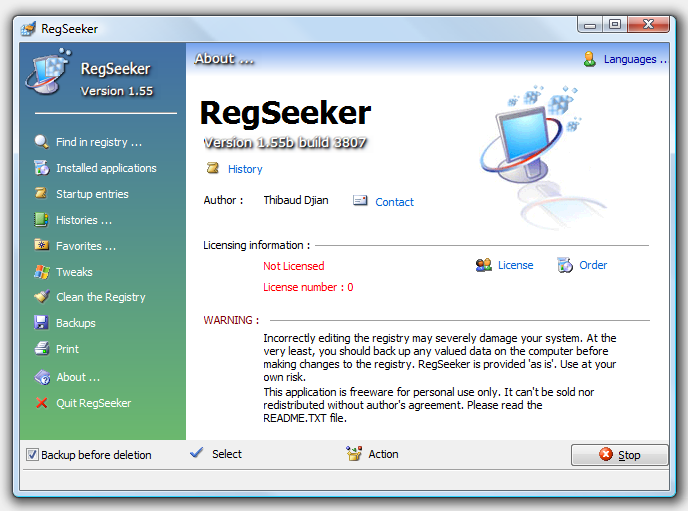Viewport: 688px width, 511px height.
Task: Click the Action icon at bottom
Action: [354, 453]
